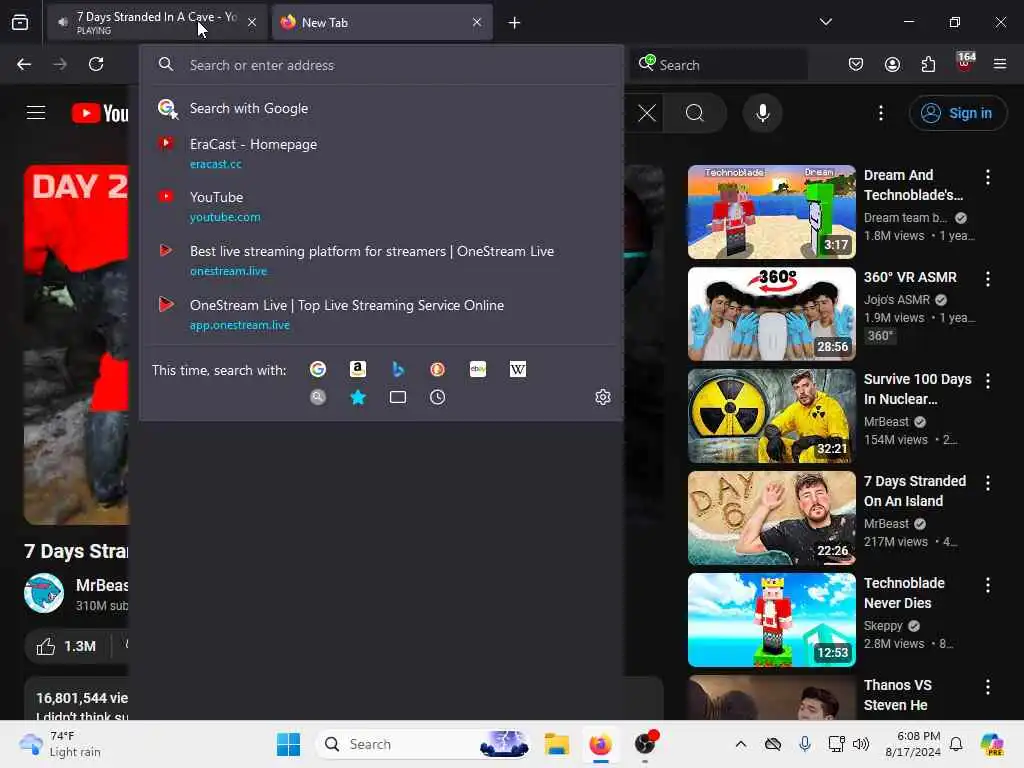Open 7 Days Stranded On An Island title
Screen dimensions: 1024x768
[914, 491]
